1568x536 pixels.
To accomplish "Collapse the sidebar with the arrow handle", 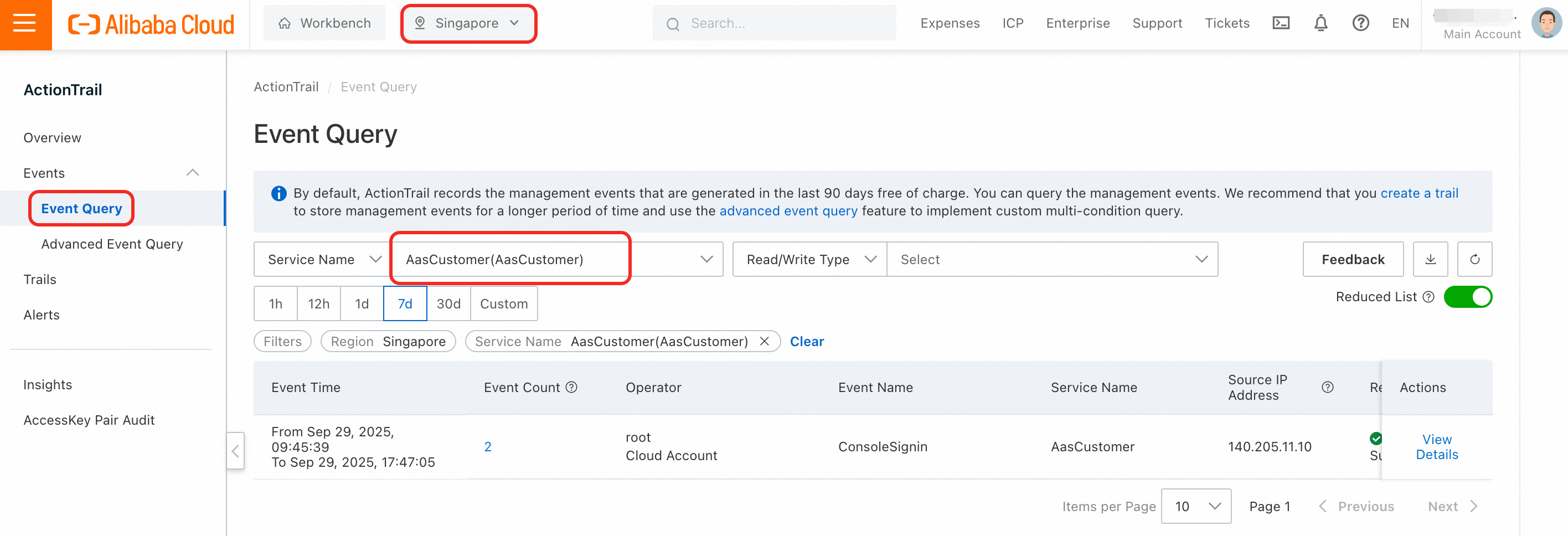I will tap(235, 451).
